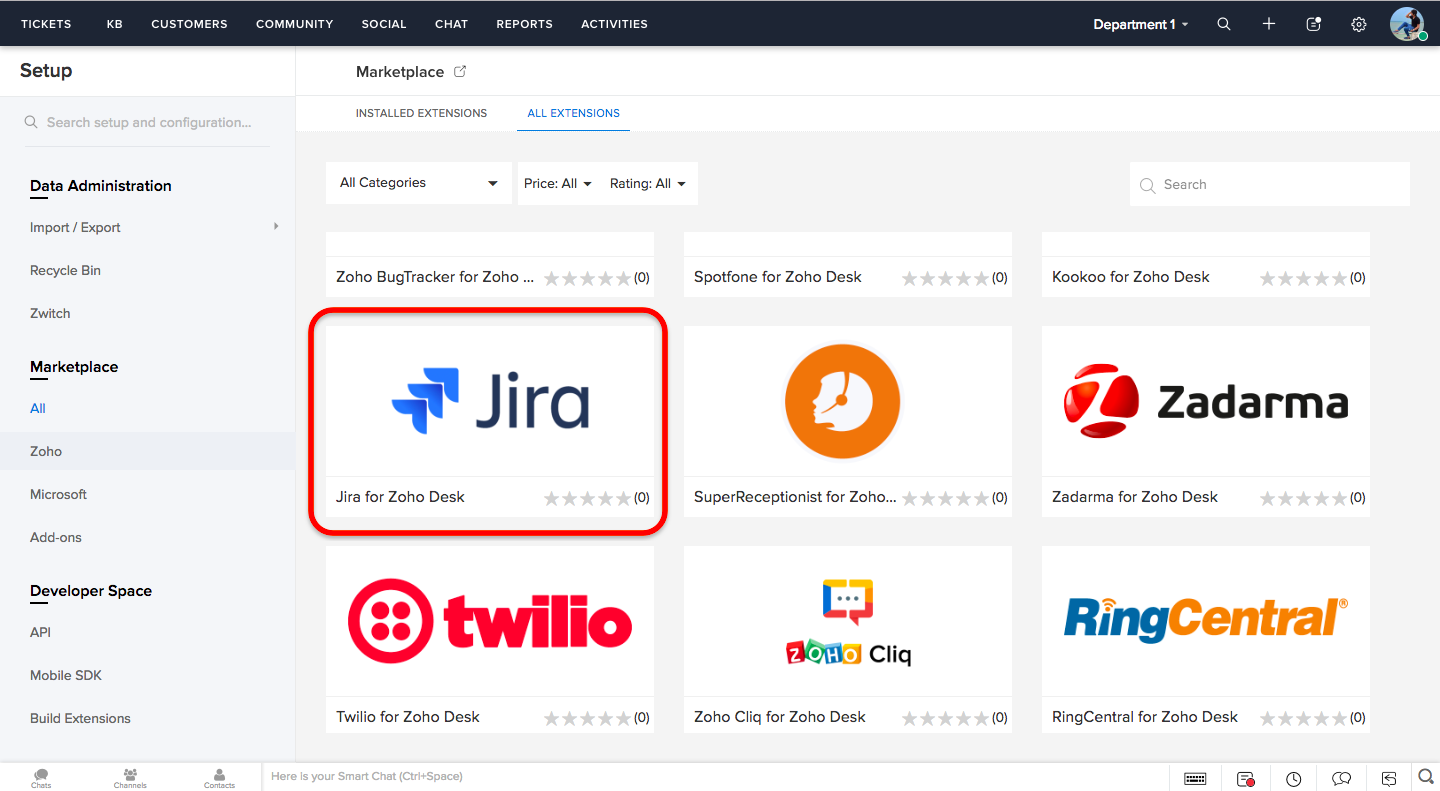Click the Kookoo for Zoho Desk title
Screen dimensions: 1440x791
pyautogui.click(x=1131, y=276)
